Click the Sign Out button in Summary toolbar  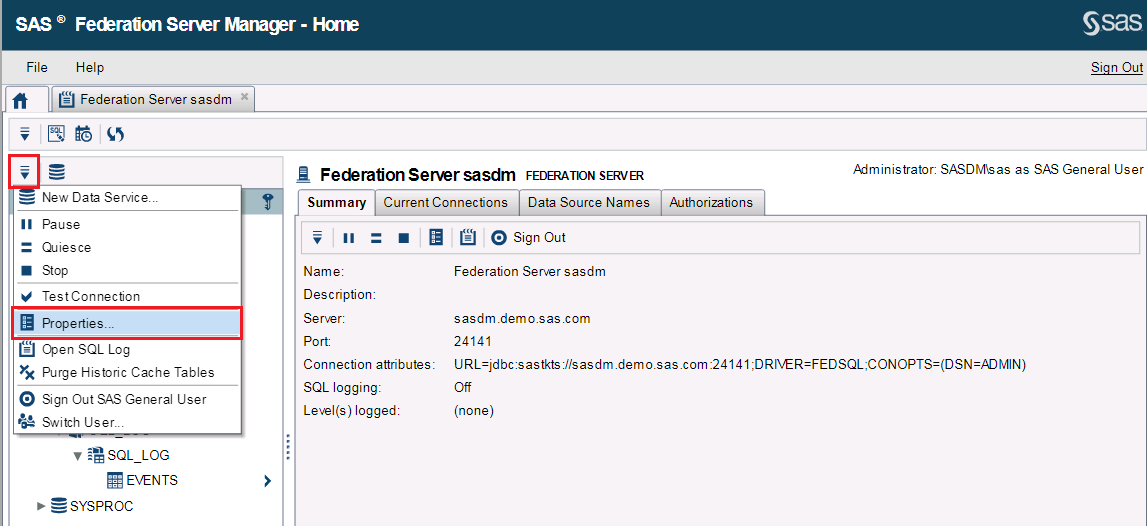pyautogui.click(x=529, y=238)
